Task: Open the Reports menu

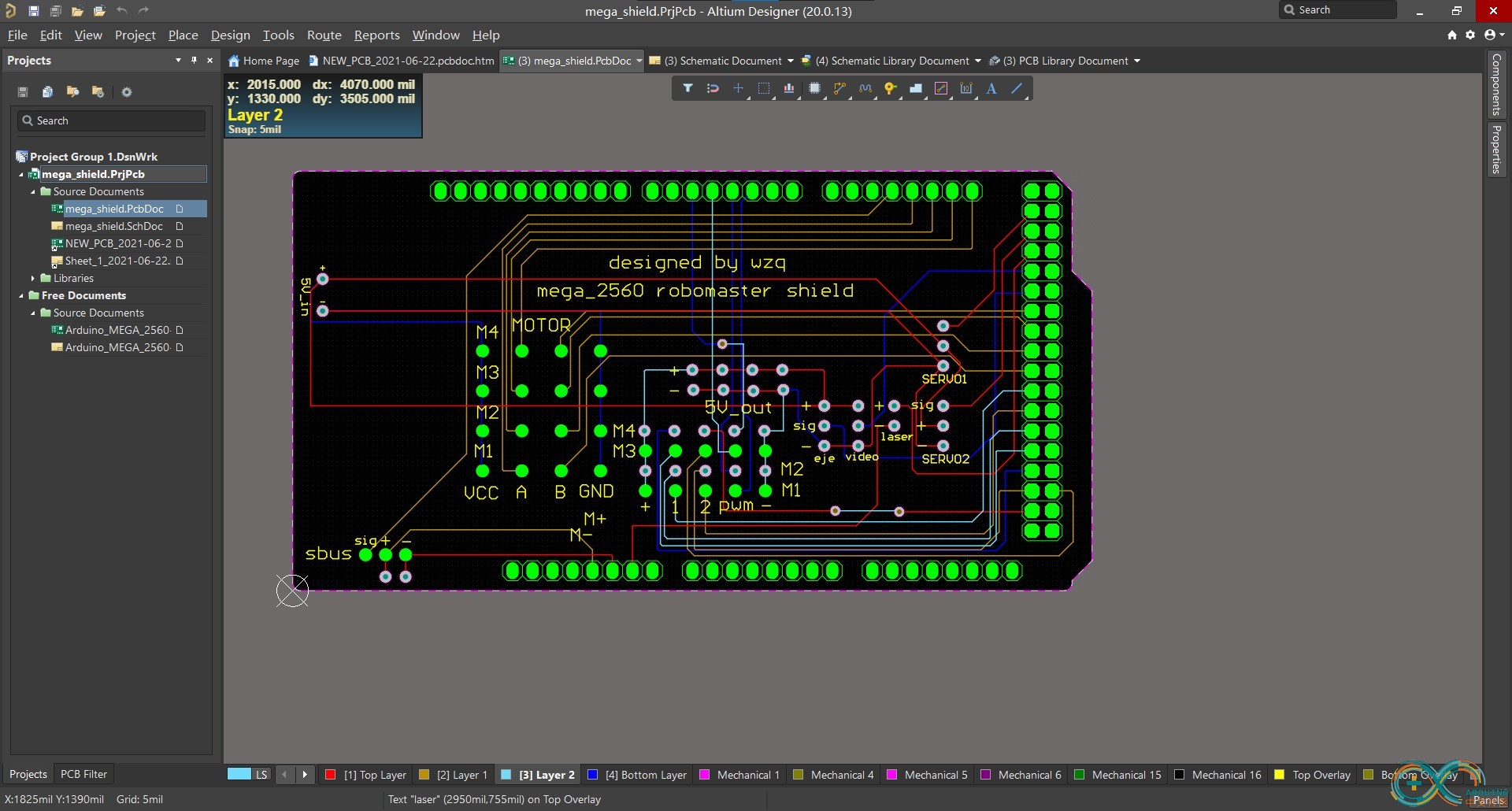Action: tap(376, 35)
